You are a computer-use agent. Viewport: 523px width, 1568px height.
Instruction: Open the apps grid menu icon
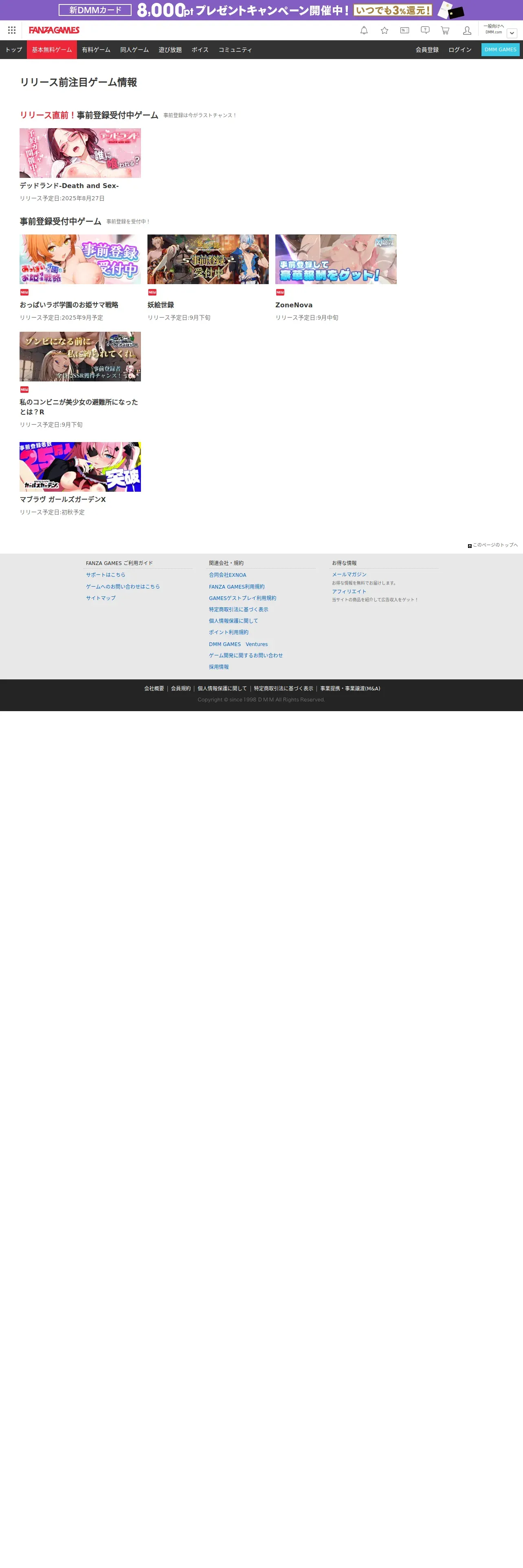11,31
